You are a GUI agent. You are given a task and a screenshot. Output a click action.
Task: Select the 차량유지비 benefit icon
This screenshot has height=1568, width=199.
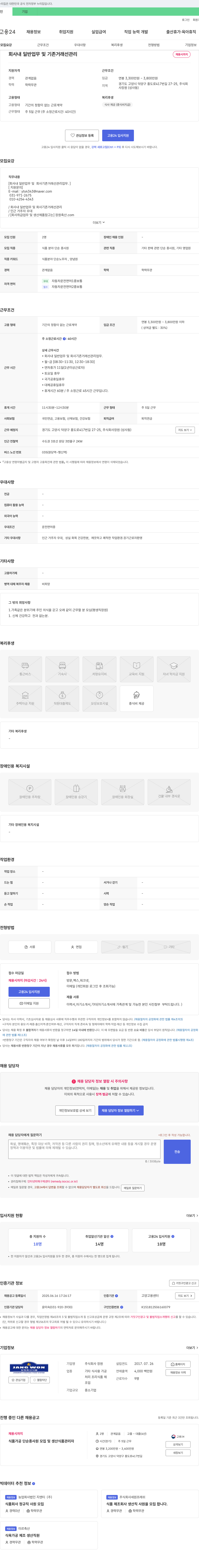tap(99, 669)
